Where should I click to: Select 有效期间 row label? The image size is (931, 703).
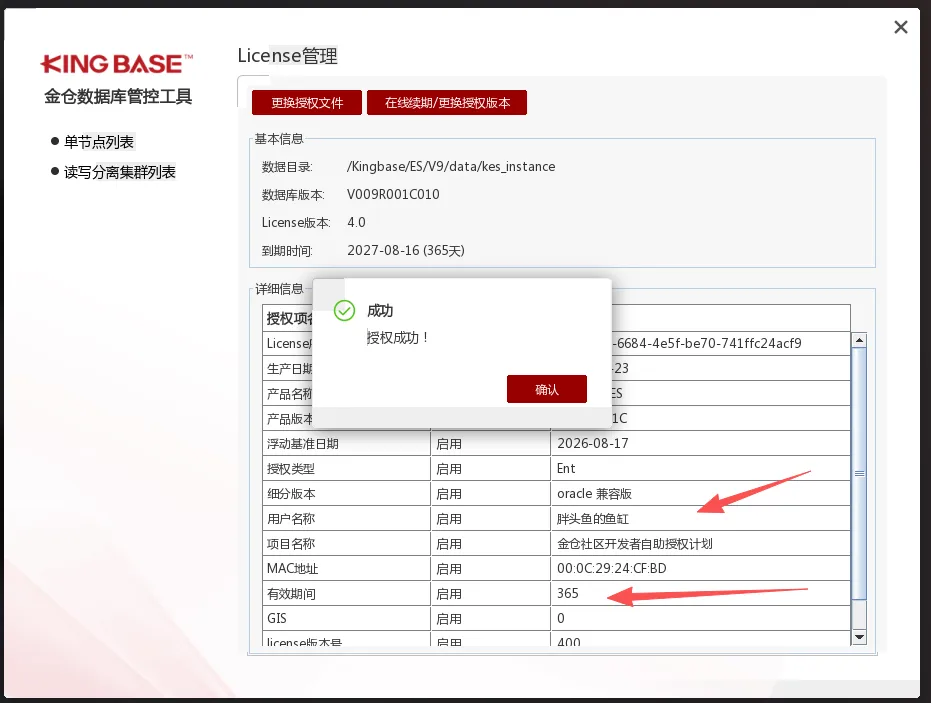[290, 593]
